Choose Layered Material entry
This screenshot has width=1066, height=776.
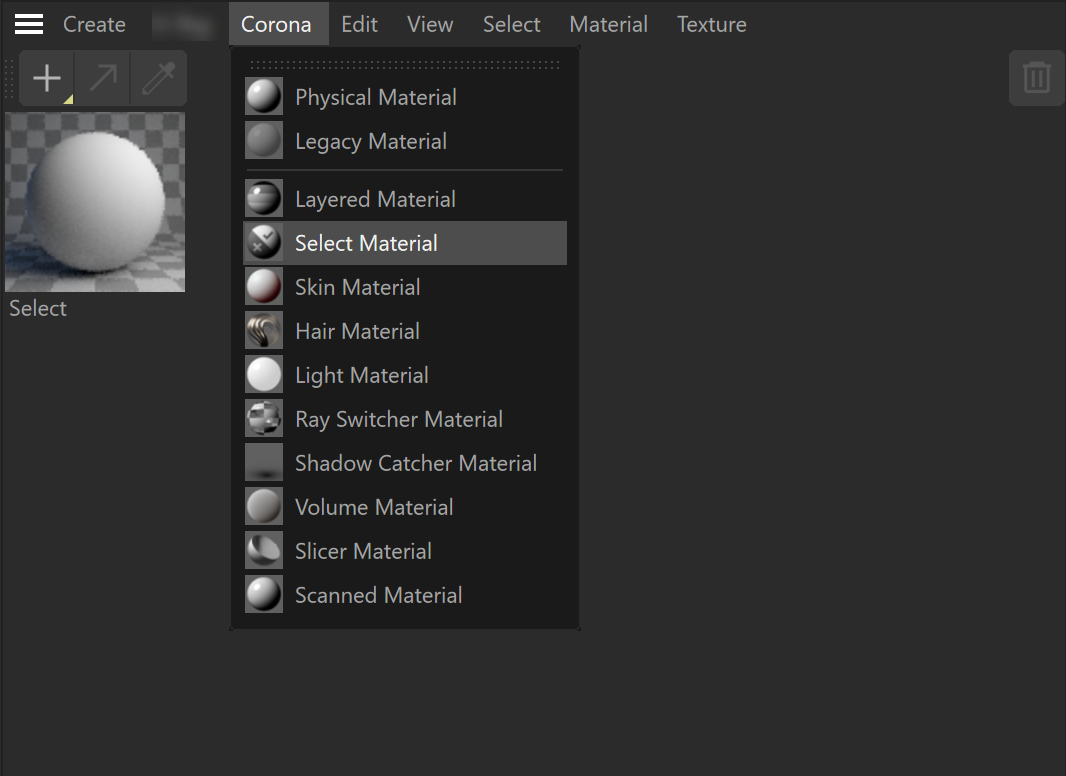(405, 199)
